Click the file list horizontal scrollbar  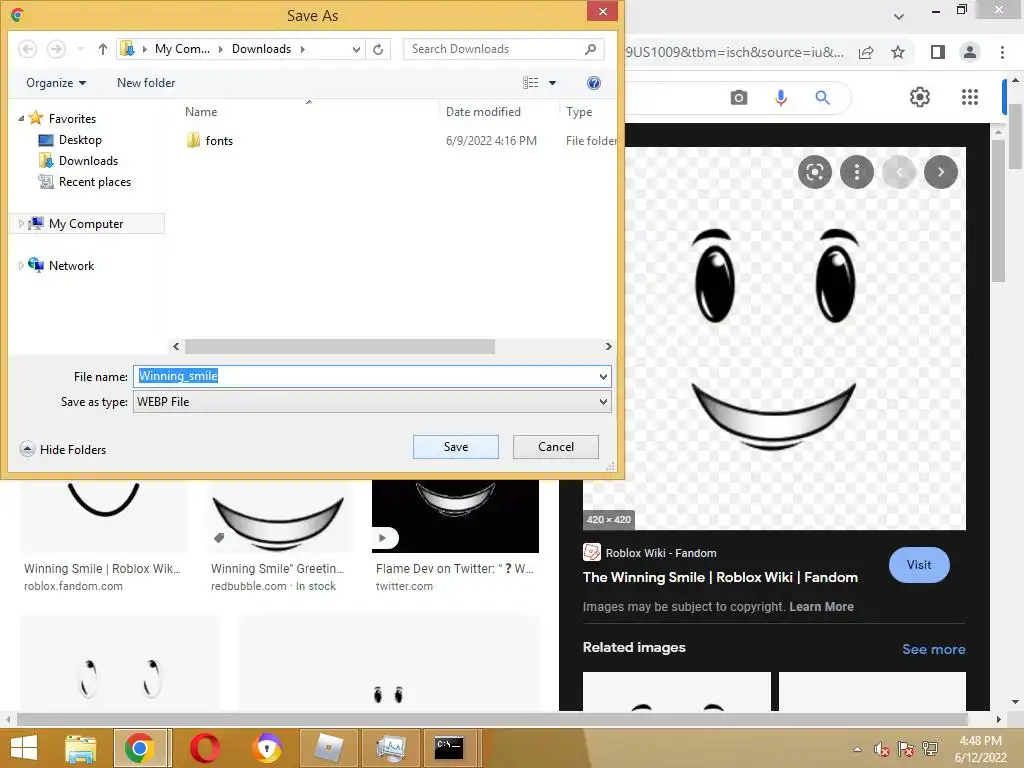click(x=340, y=346)
